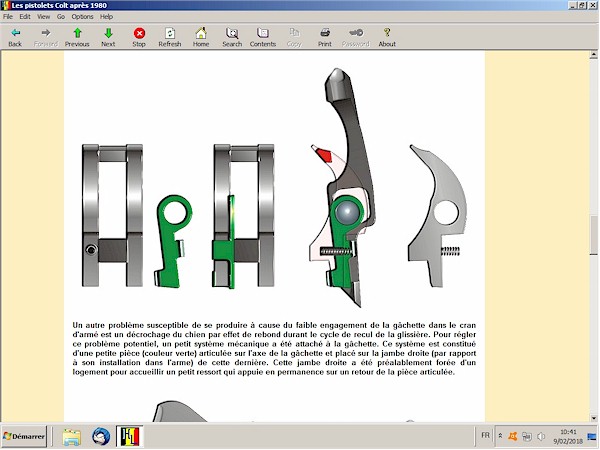The image size is (600, 450).
Task: Open the Options menu
Action: click(x=82, y=17)
